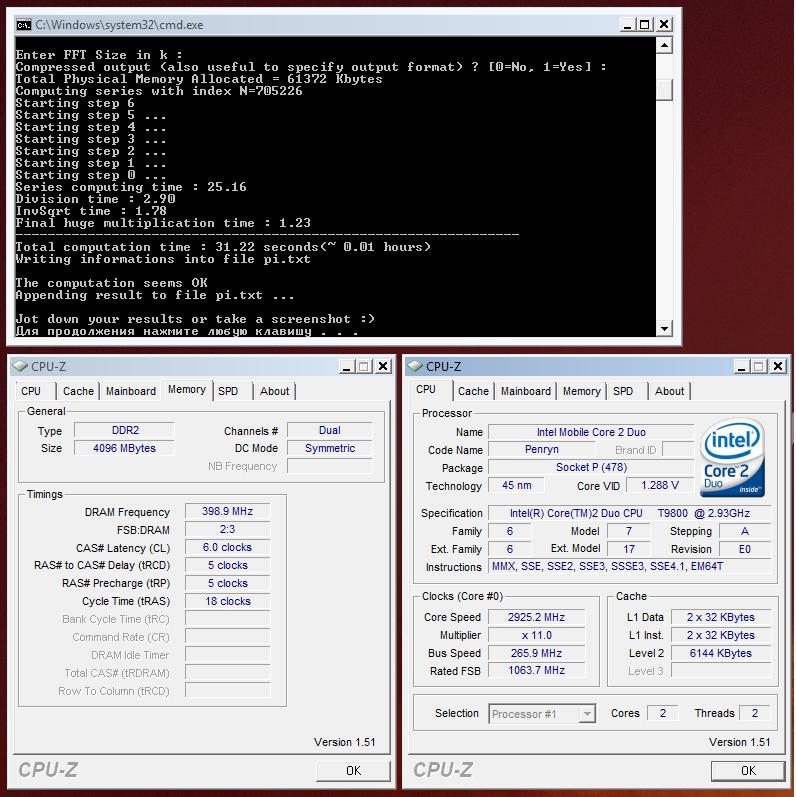Click the Revision E0 value
The image size is (796, 797).
coord(745,549)
